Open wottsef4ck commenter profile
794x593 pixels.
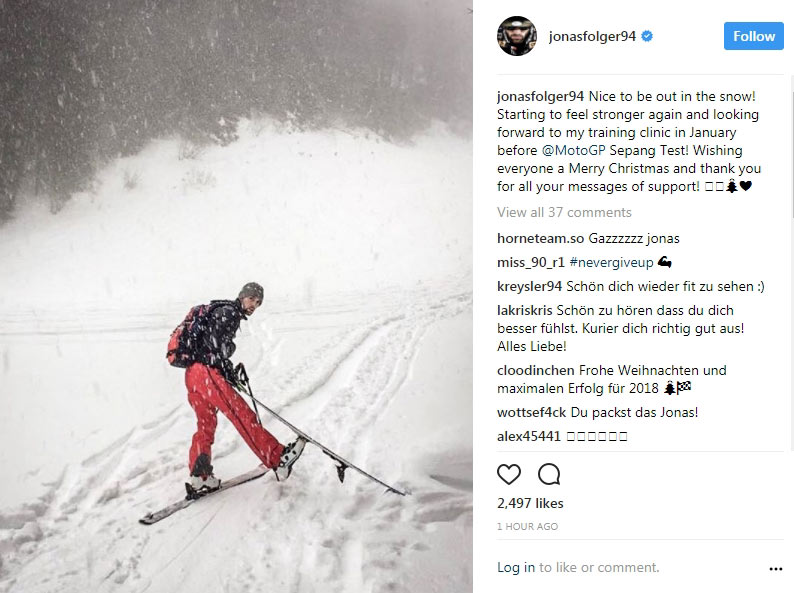point(531,412)
